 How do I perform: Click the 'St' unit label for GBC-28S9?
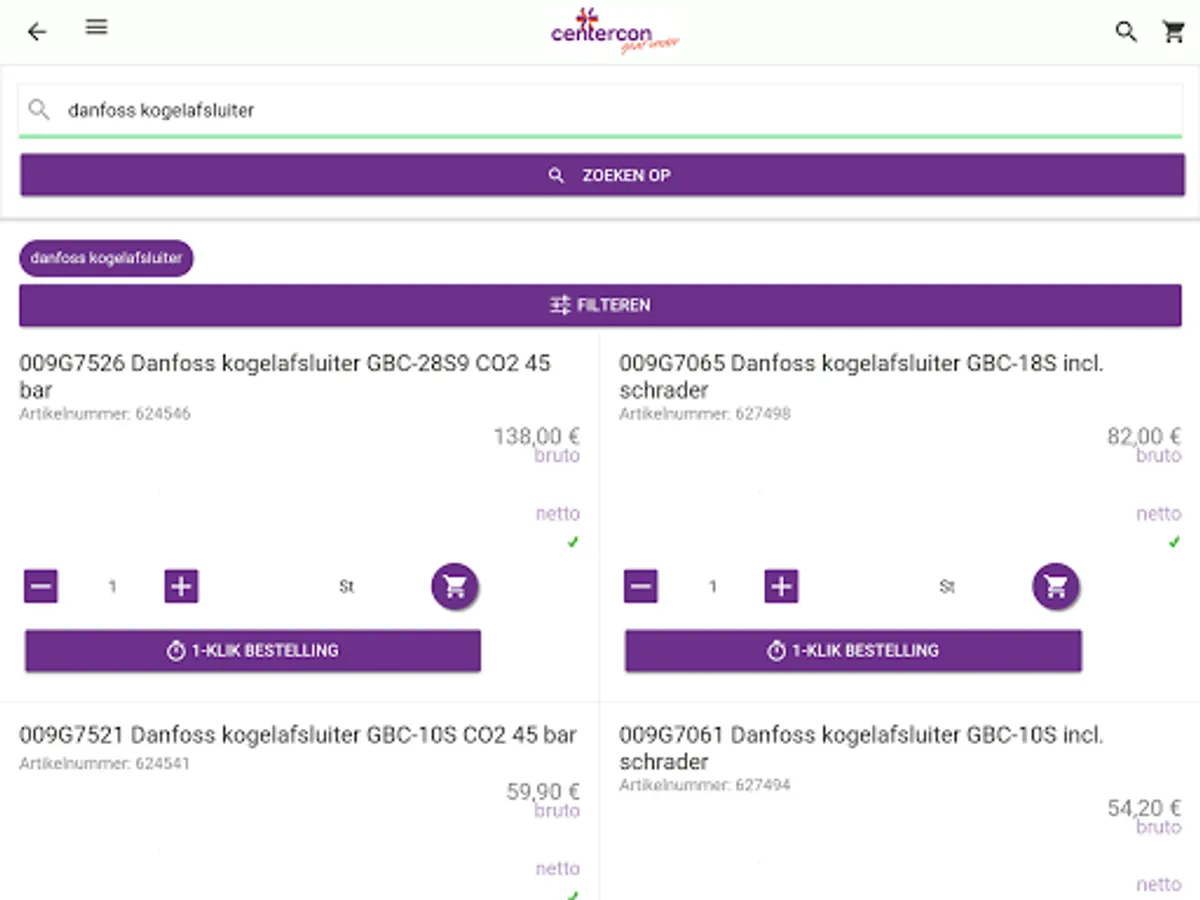[346, 587]
